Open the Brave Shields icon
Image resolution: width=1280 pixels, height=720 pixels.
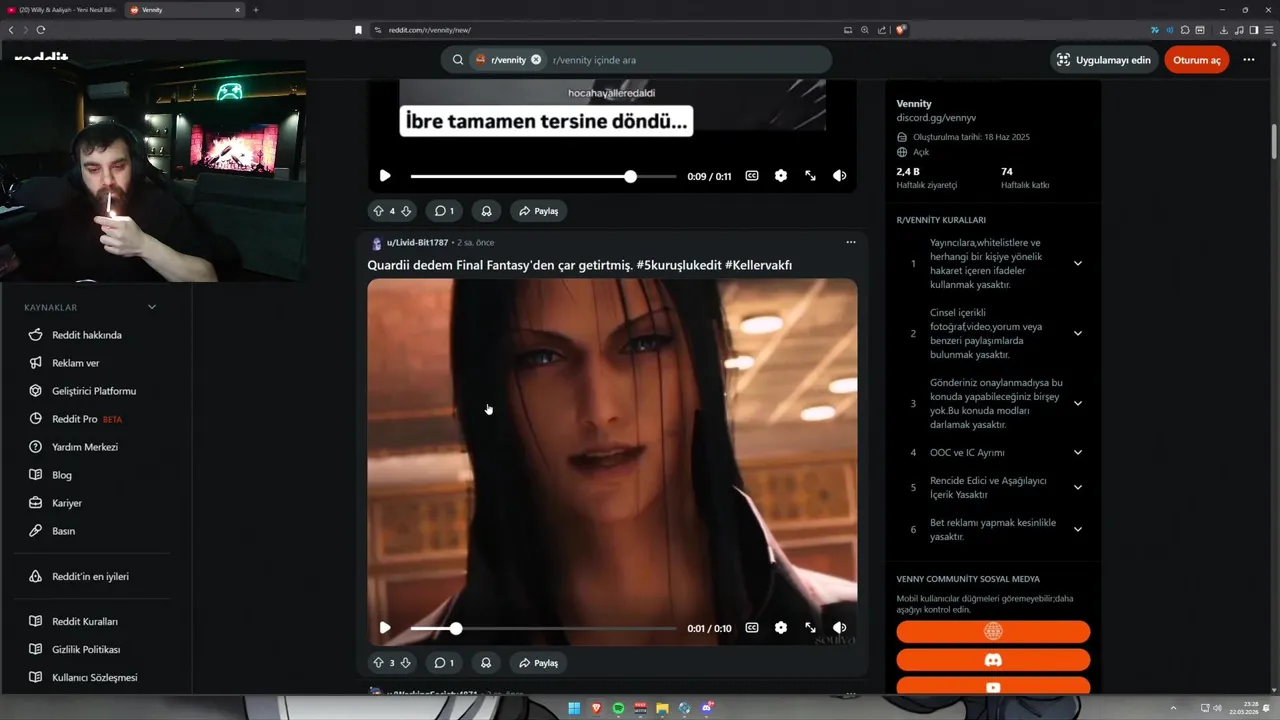pyautogui.click(x=901, y=30)
